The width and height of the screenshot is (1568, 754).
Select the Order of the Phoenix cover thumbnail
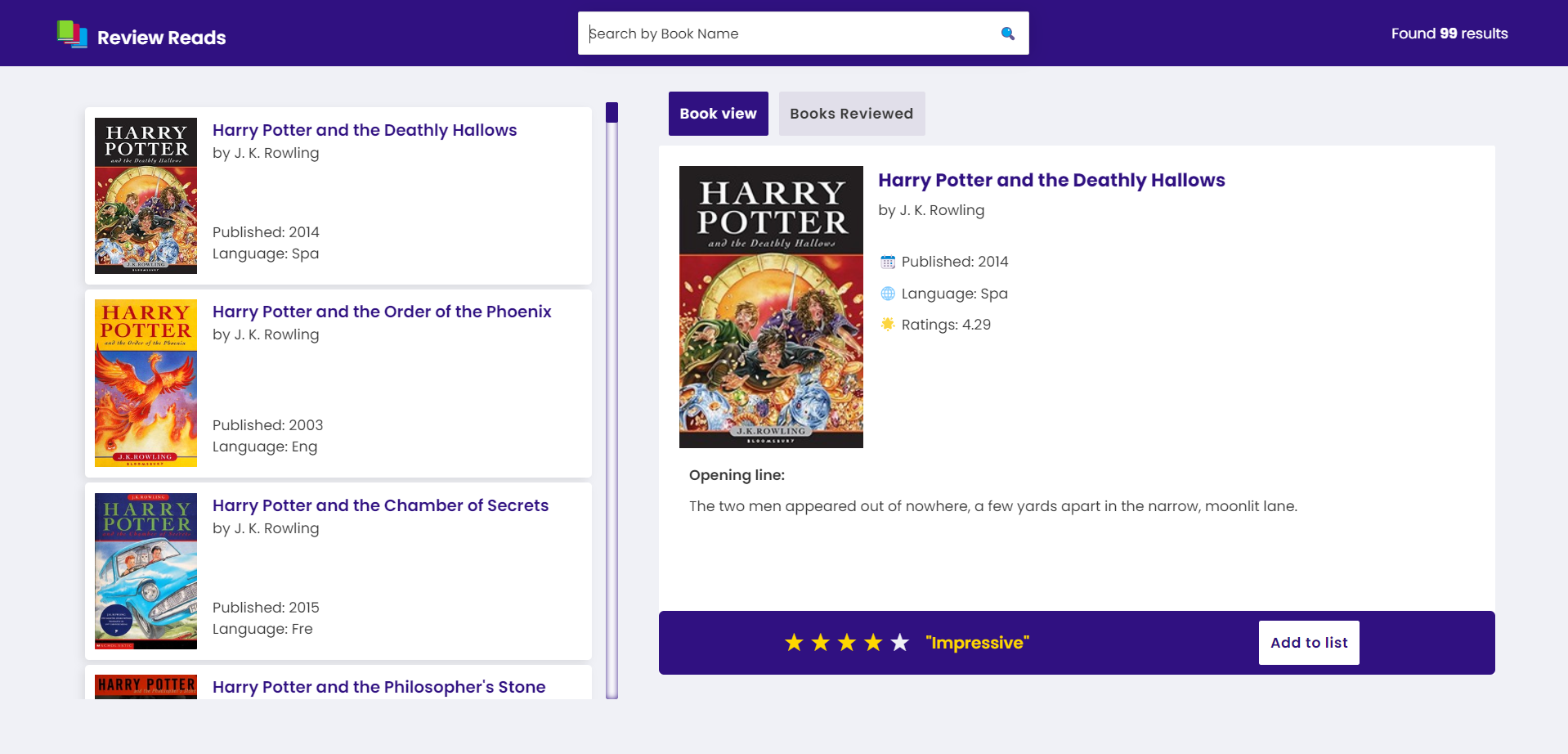tap(146, 383)
